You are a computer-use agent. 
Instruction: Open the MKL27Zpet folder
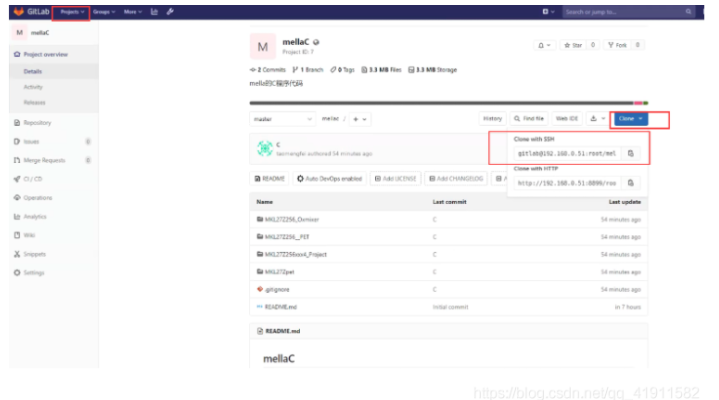pos(279,272)
